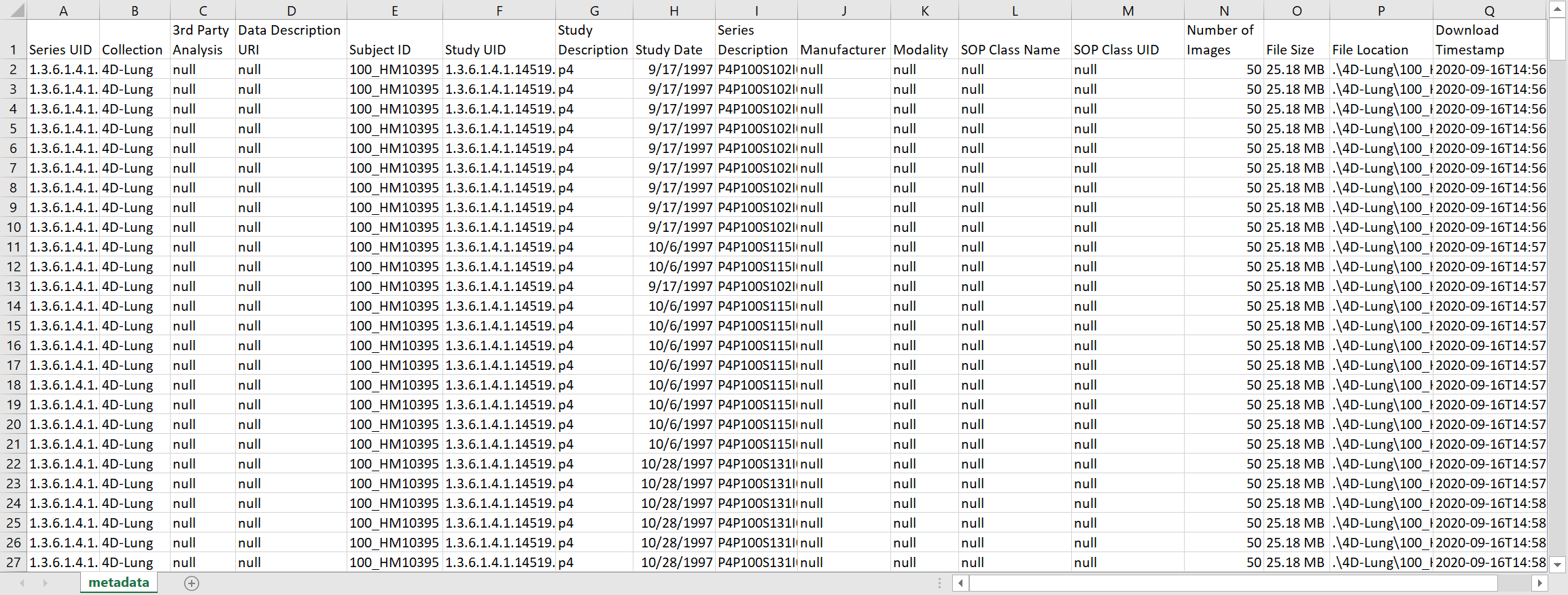The height and width of the screenshot is (595, 1568).
Task: Click the Collection header cell
Action: click(135, 39)
